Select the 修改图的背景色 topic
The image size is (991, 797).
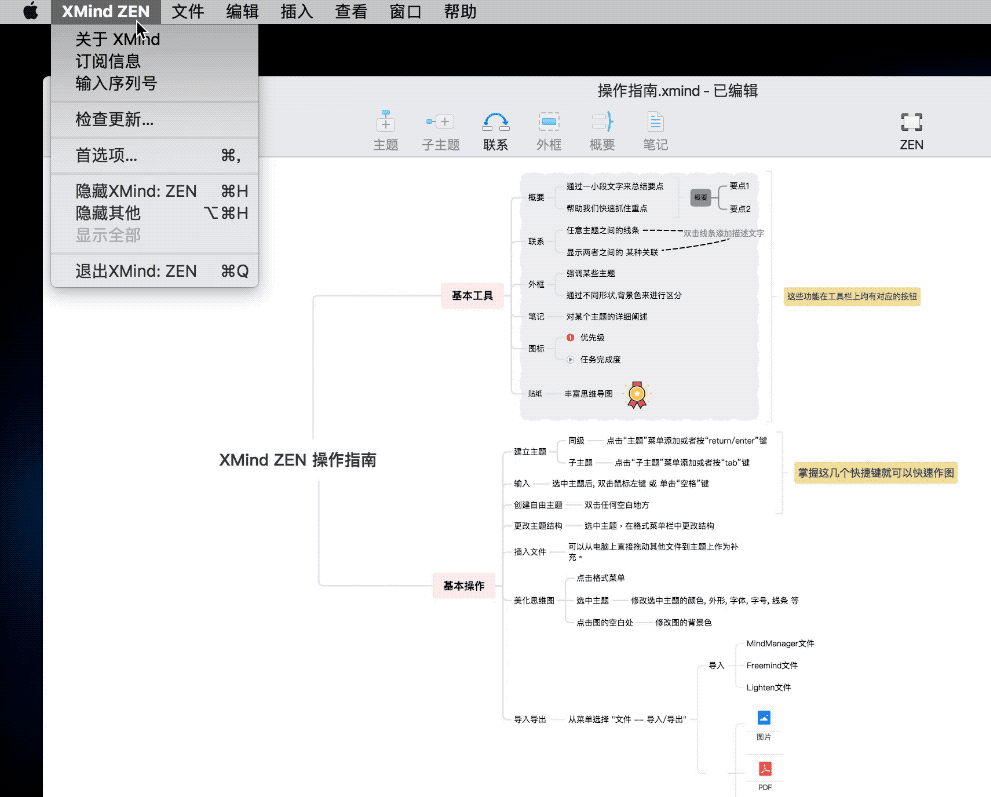coord(683,623)
